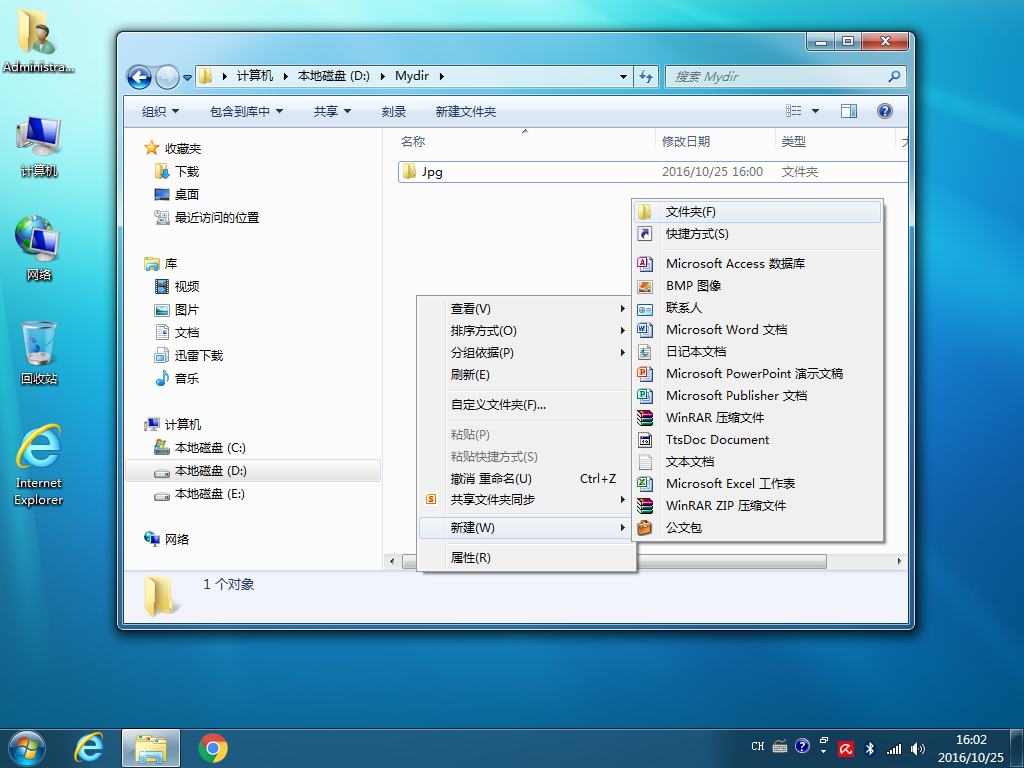Click the Back navigation arrow button

pyautogui.click(x=139, y=77)
